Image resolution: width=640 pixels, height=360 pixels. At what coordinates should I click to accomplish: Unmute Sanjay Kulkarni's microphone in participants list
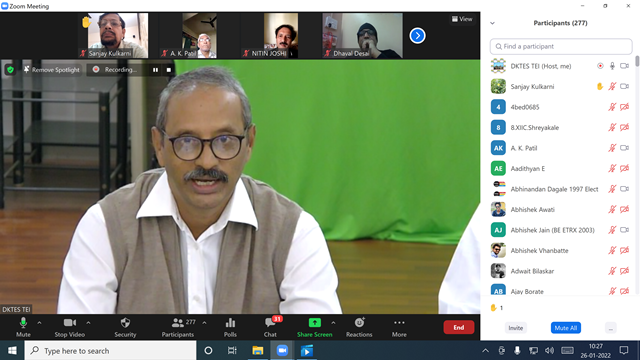click(x=612, y=87)
